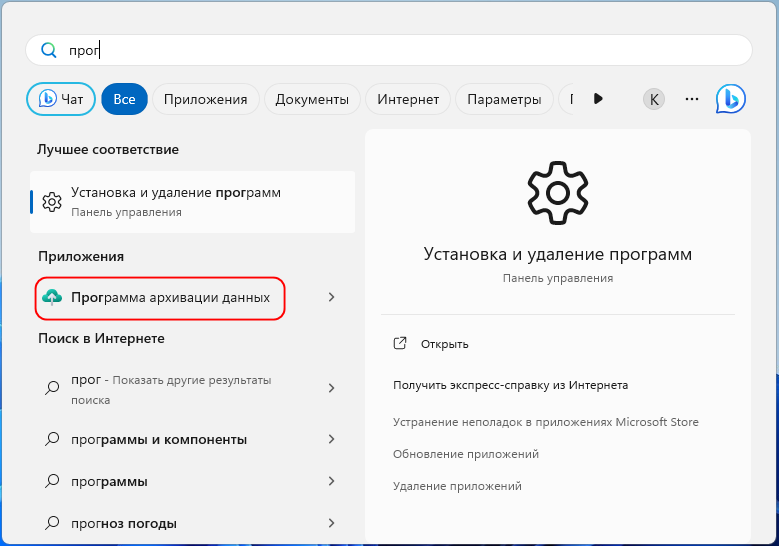Open the "Удаление приложений" help link
Viewport: 779px width, 546px height.
[457, 486]
